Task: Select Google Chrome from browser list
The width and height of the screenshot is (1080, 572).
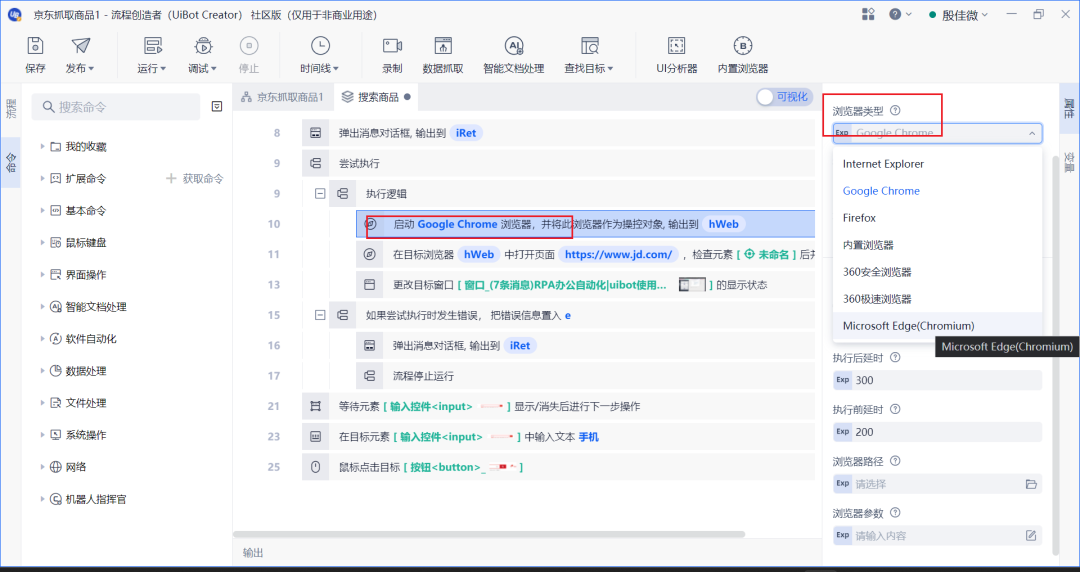Action: click(x=937, y=191)
